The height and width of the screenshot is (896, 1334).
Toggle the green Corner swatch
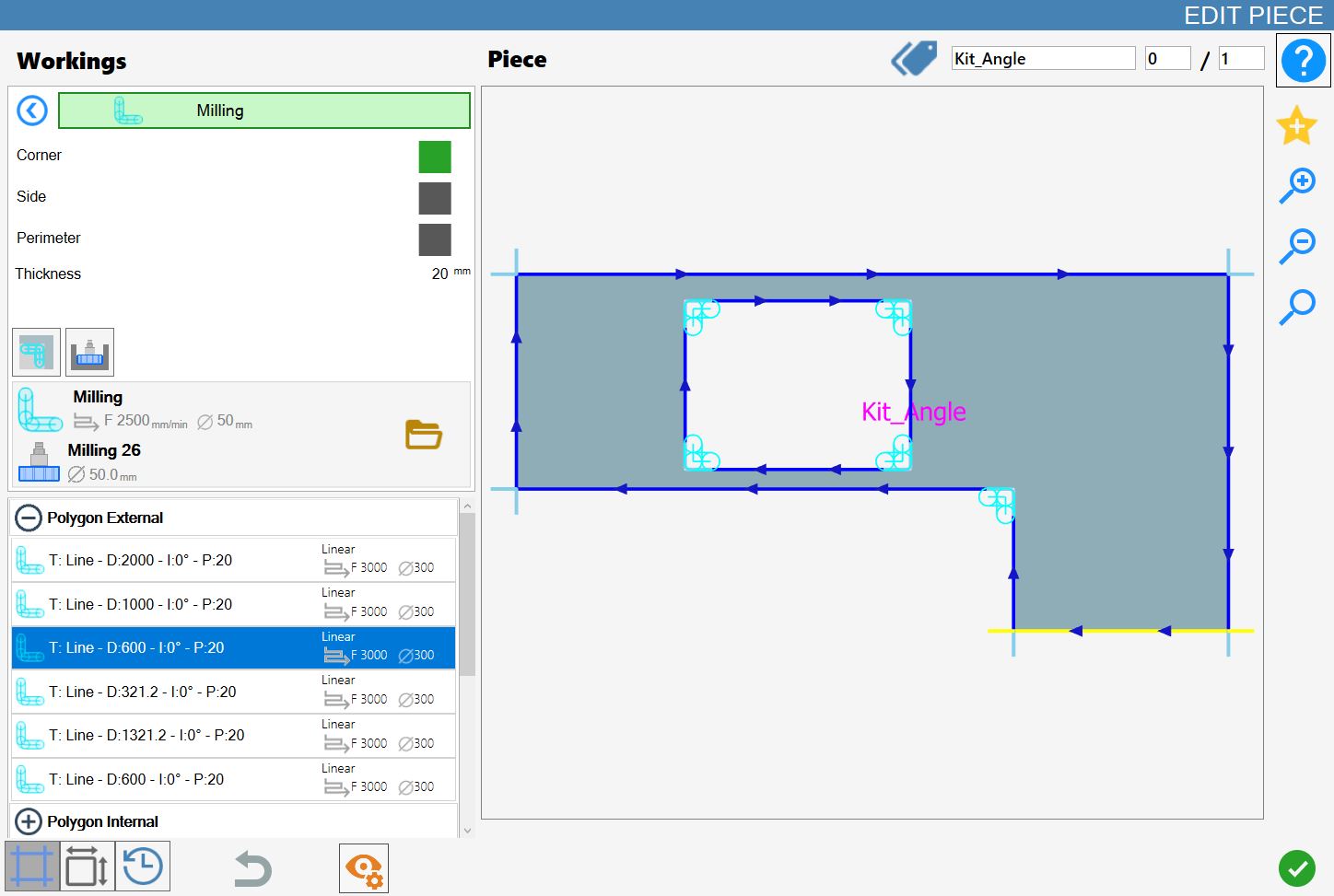[x=435, y=157]
